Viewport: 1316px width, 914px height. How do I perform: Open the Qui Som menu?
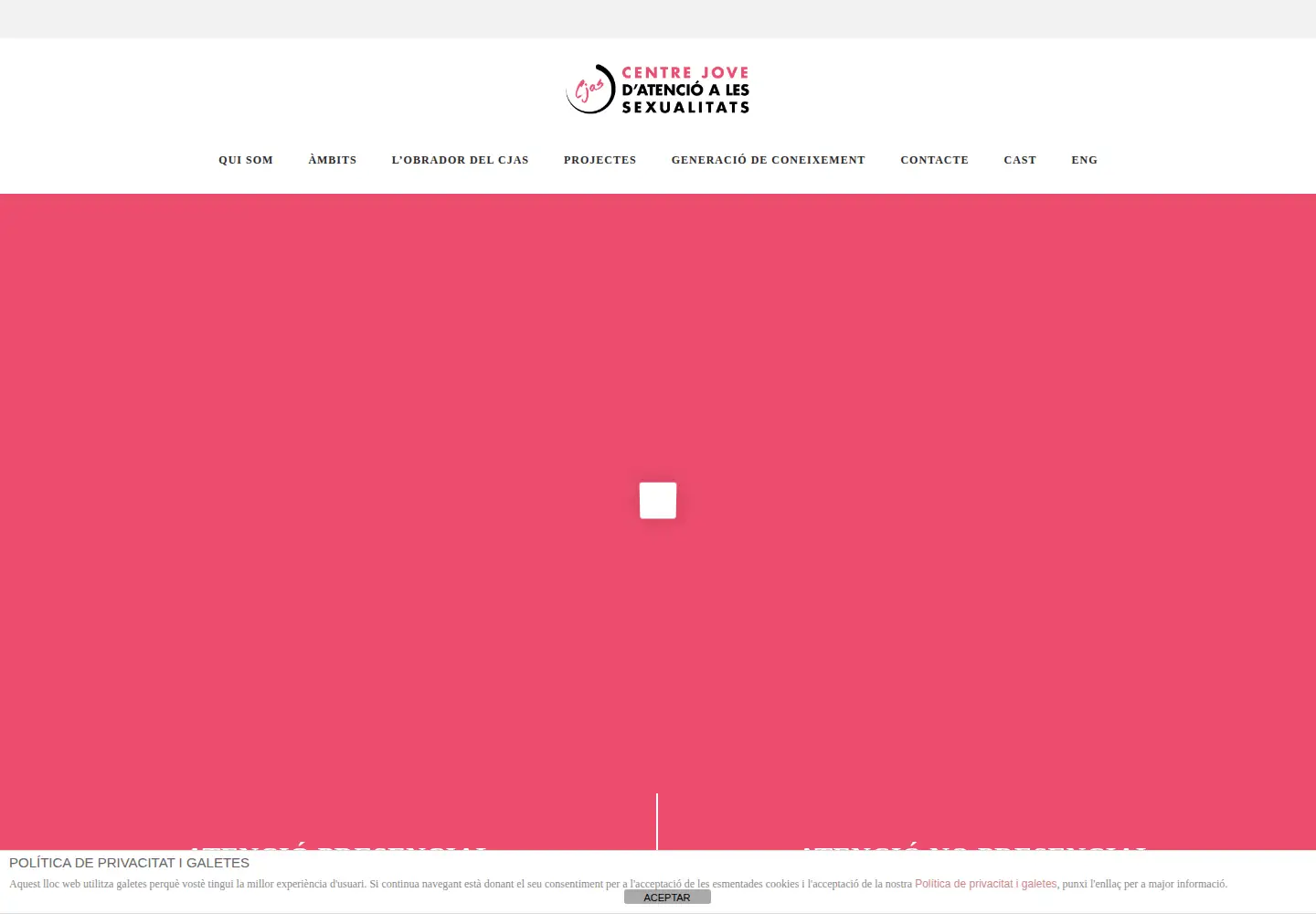click(x=246, y=160)
